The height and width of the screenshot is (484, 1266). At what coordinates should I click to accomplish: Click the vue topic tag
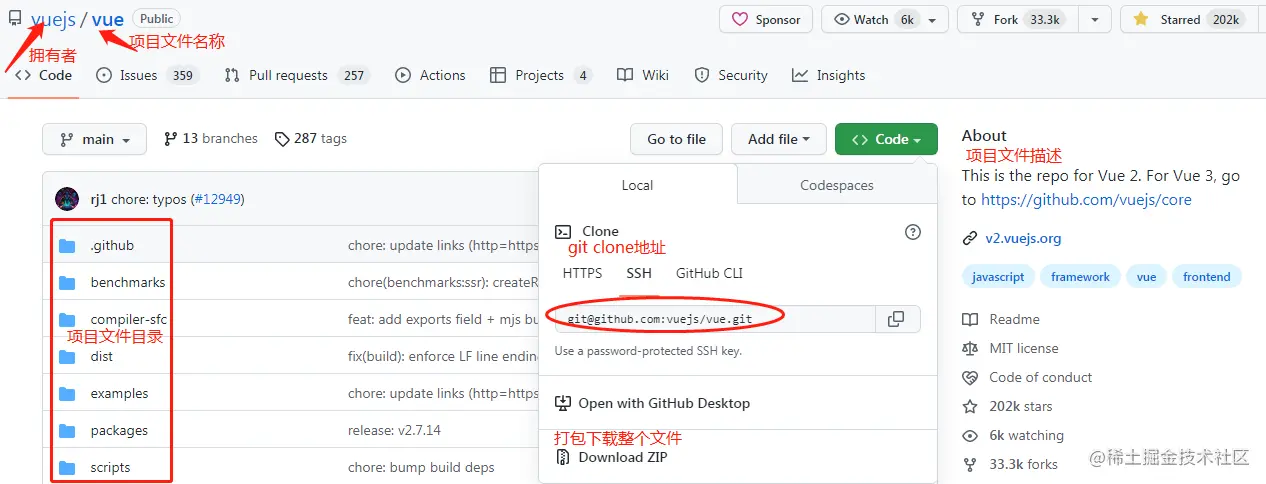tap(1146, 277)
